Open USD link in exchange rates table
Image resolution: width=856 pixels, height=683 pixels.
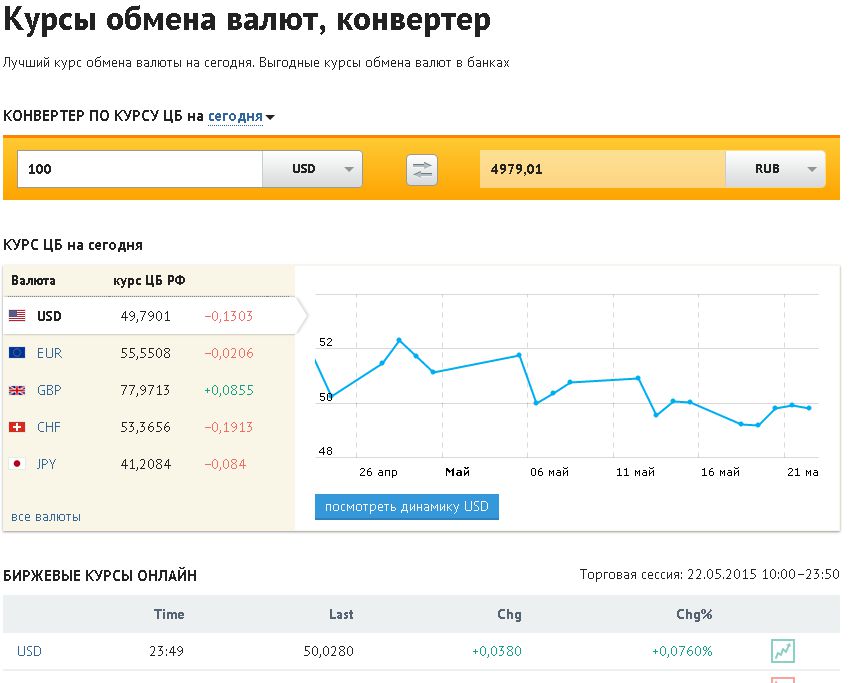click(29, 651)
